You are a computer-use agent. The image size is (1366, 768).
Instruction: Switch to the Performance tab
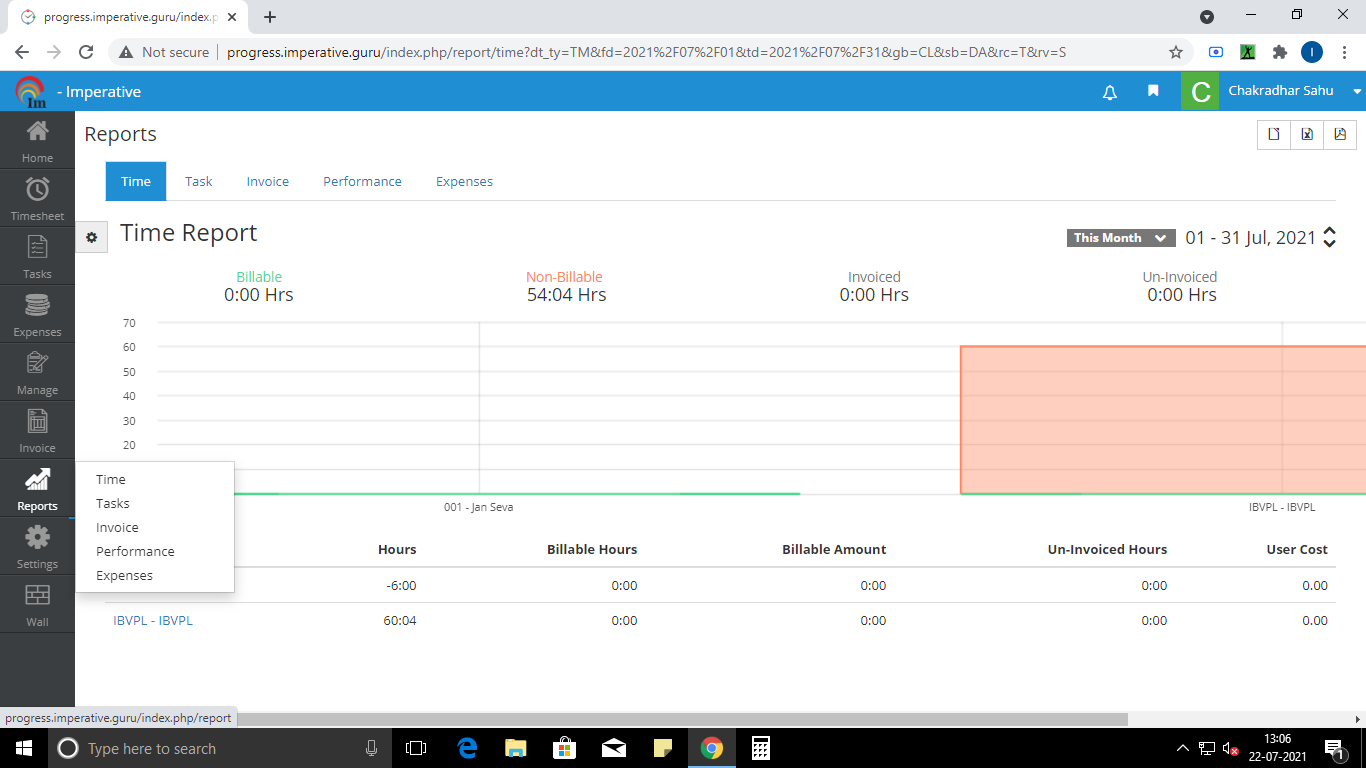362,181
